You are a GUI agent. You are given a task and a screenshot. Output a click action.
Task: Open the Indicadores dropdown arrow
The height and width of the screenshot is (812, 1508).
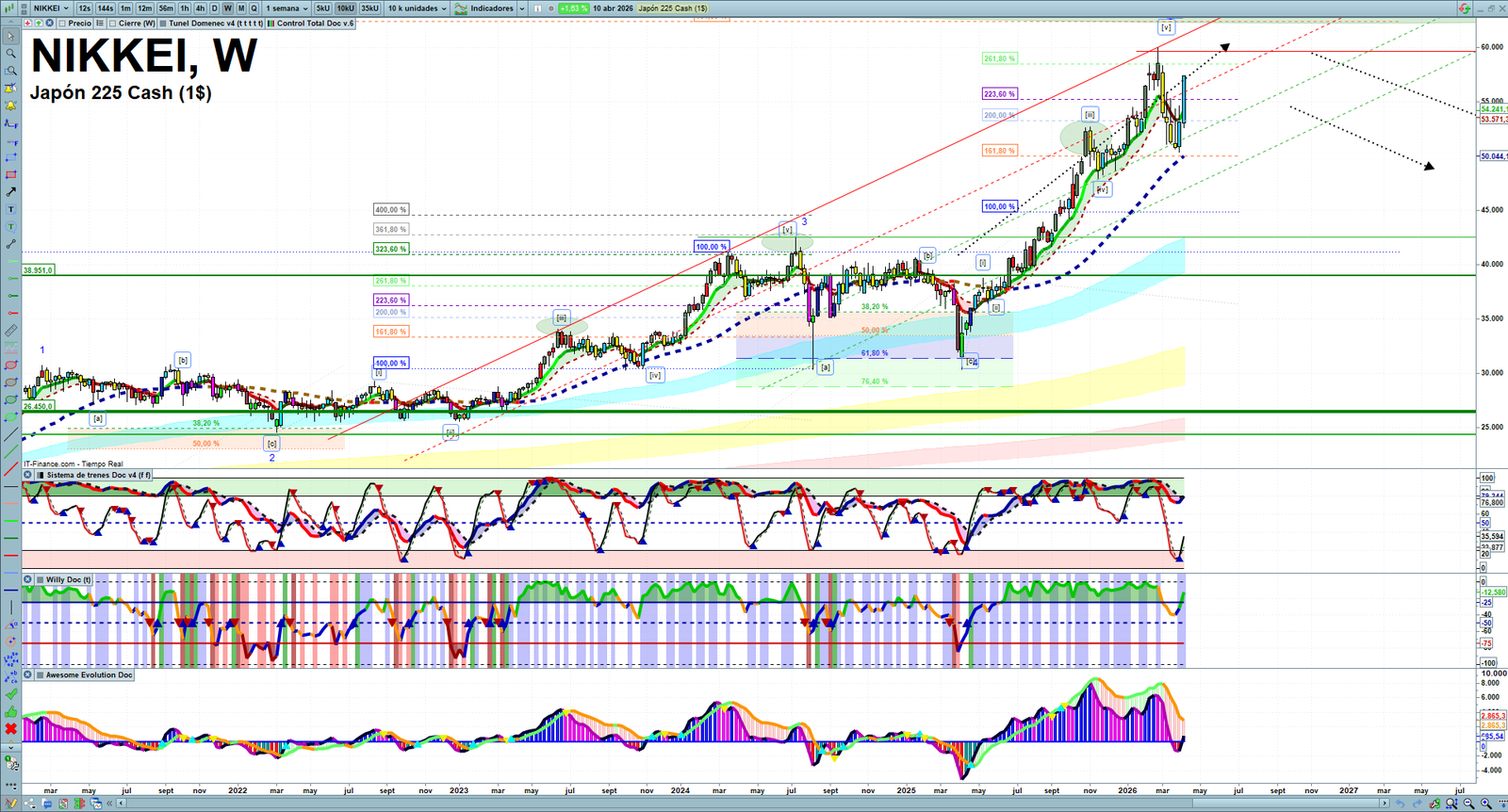(x=522, y=8)
